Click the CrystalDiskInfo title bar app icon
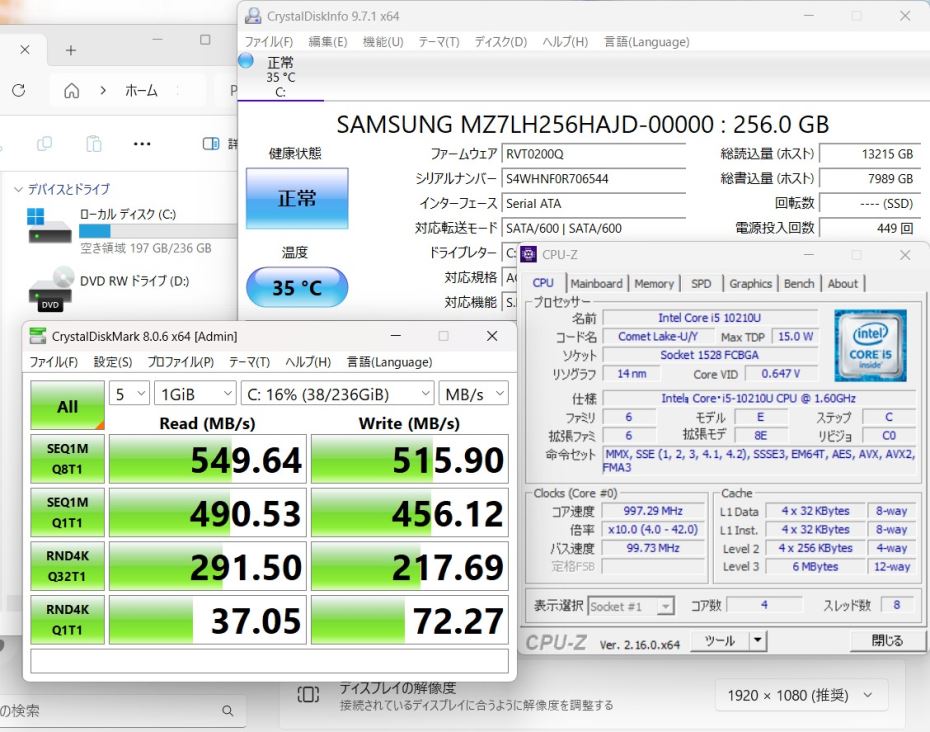The image size is (930, 732). (253, 16)
